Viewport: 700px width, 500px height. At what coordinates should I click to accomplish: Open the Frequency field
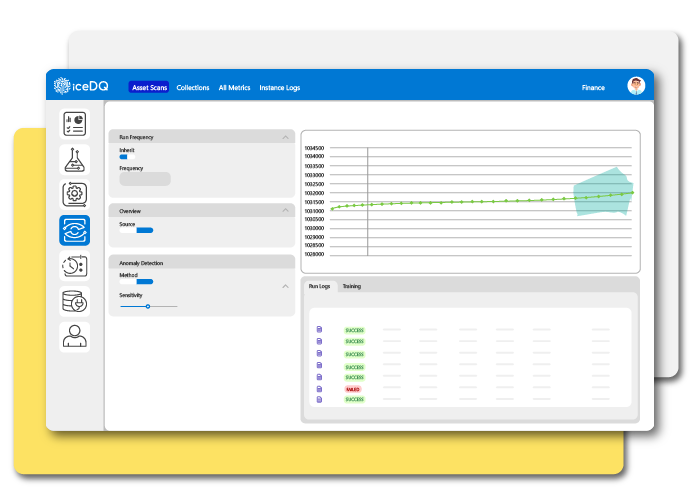click(x=145, y=179)
